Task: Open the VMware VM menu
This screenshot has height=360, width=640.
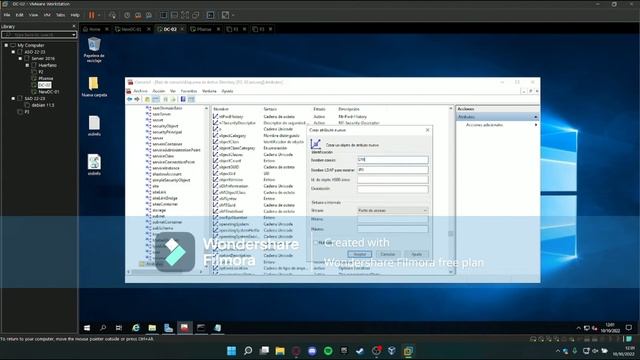Action: click(47, 15)
